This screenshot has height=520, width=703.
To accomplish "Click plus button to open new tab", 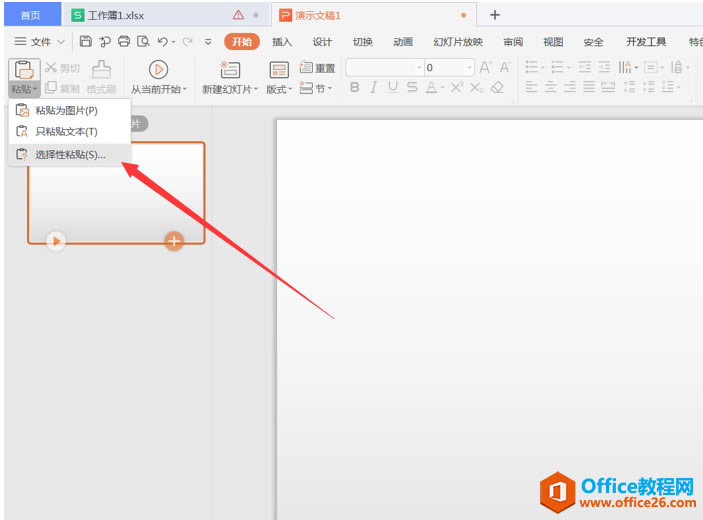I will 495,15.
